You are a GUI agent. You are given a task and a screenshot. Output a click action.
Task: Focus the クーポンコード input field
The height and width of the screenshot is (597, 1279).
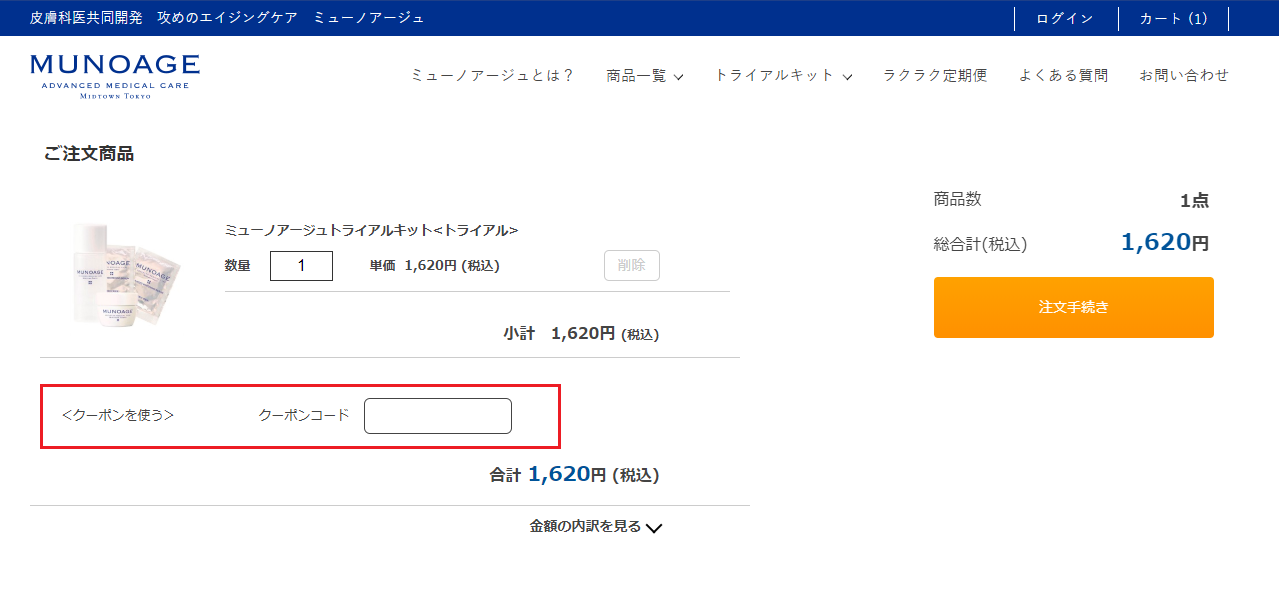(438, 416)
